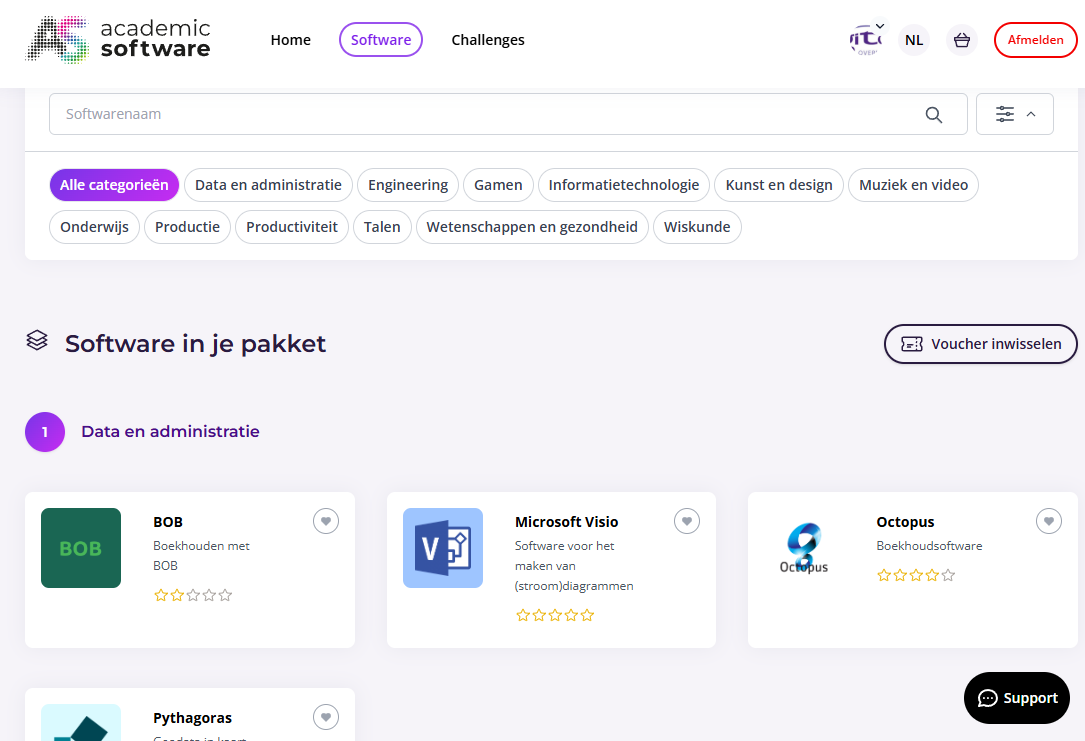1085x741 pixels.
Task: Open the Octopus software title
Action: (905, 522)
